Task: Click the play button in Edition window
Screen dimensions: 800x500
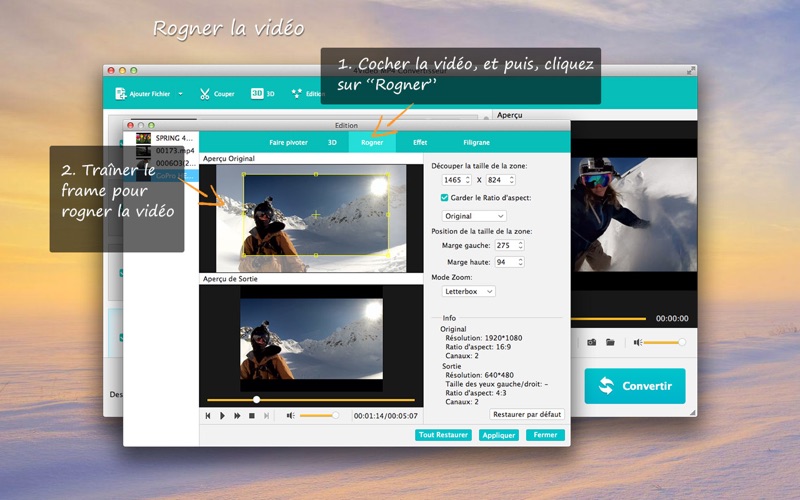Action: 222,416
